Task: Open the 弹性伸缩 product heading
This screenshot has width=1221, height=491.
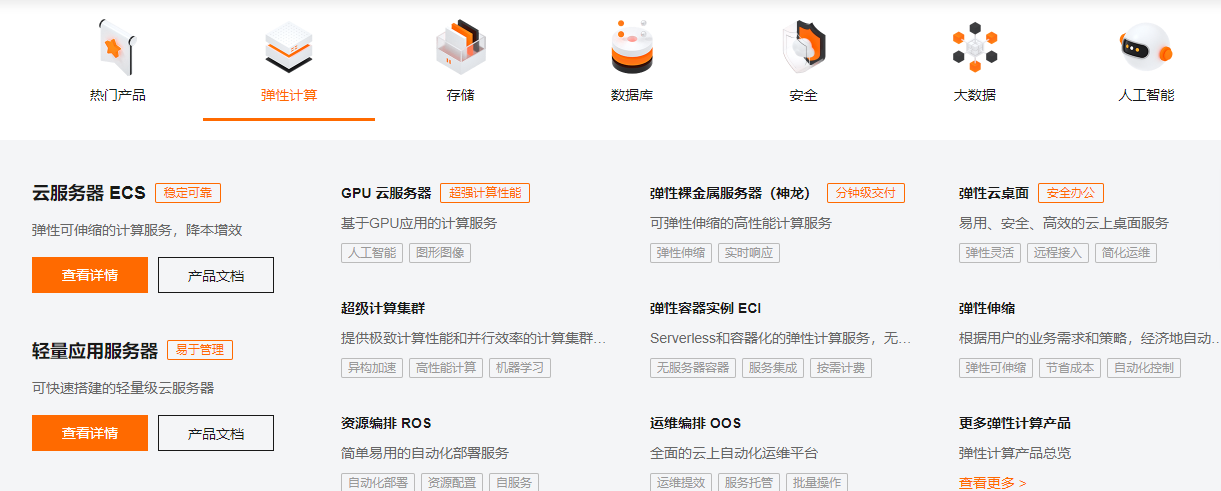Action: click(987, 308)
